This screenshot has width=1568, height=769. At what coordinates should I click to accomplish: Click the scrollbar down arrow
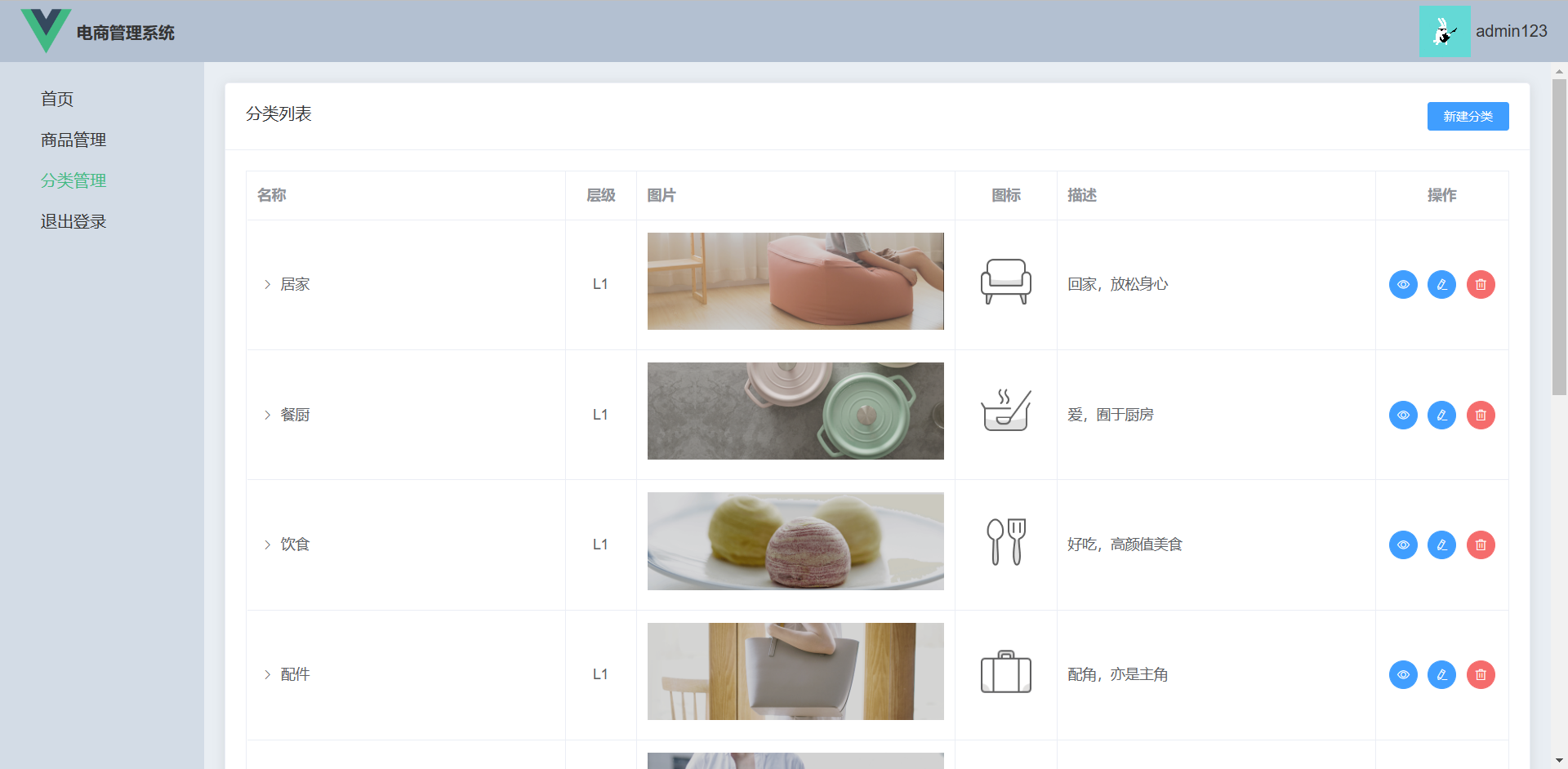pos(1559,761)
